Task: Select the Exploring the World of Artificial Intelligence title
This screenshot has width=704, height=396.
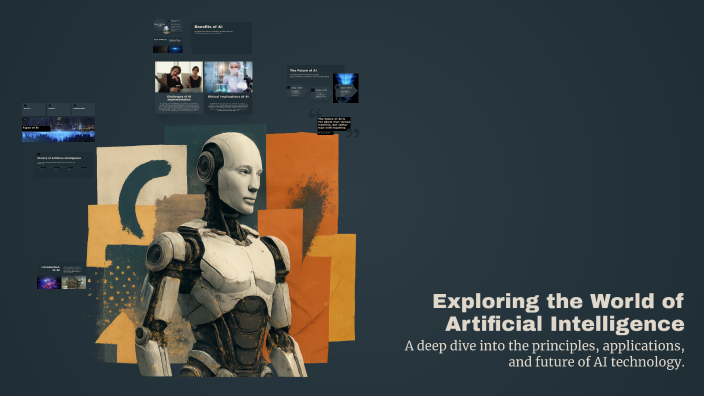Action: 558,312
